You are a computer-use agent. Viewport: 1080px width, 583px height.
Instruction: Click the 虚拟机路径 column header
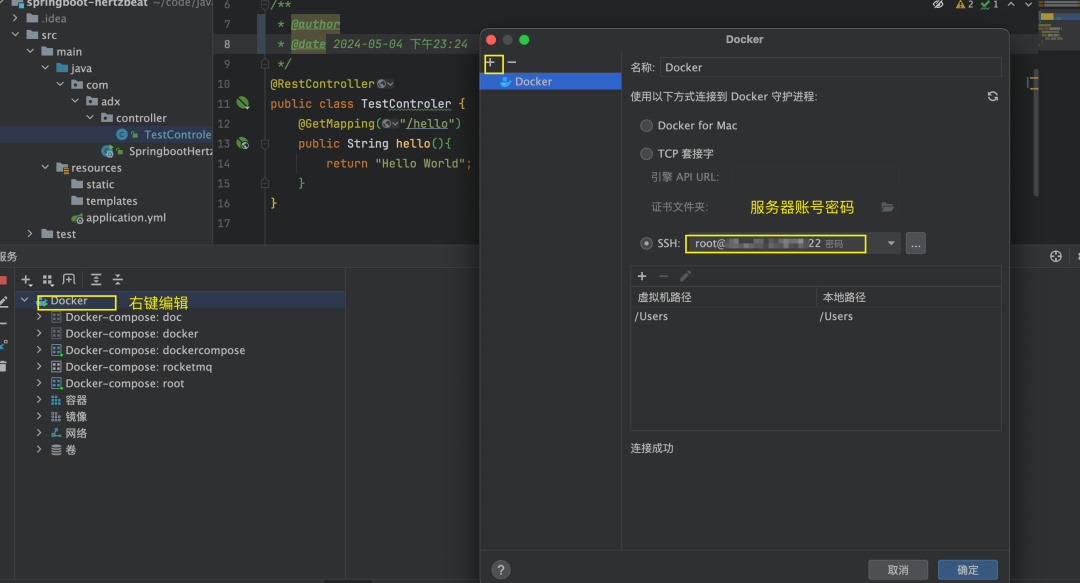723,297
